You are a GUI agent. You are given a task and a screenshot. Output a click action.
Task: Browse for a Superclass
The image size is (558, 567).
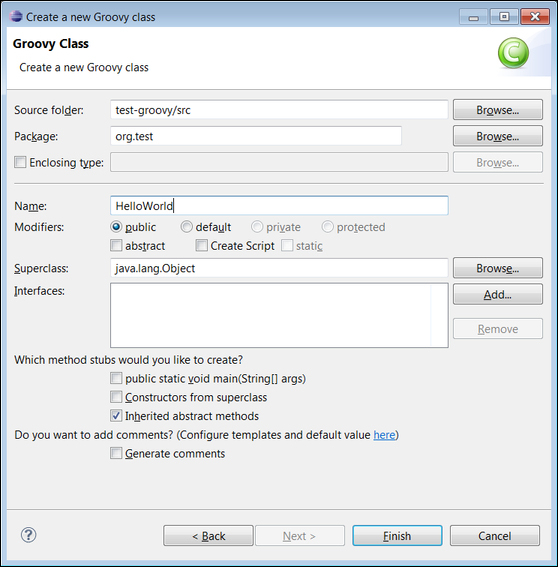pyautogui.click(x=498, y=268)
